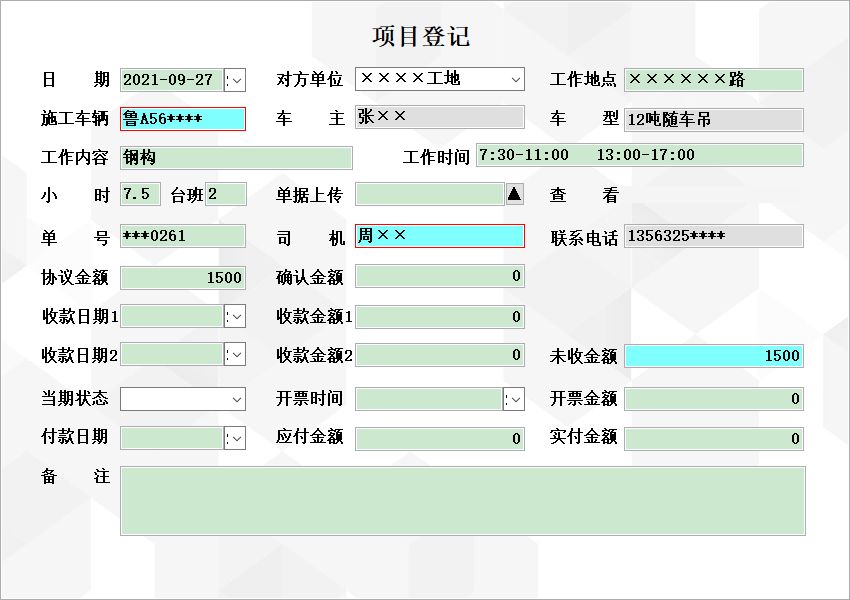The height and width of the screenshot is (600, 850).
Task: Click the 工作时间 field with 7:30-11:00
Action: [x=640, y=155]
